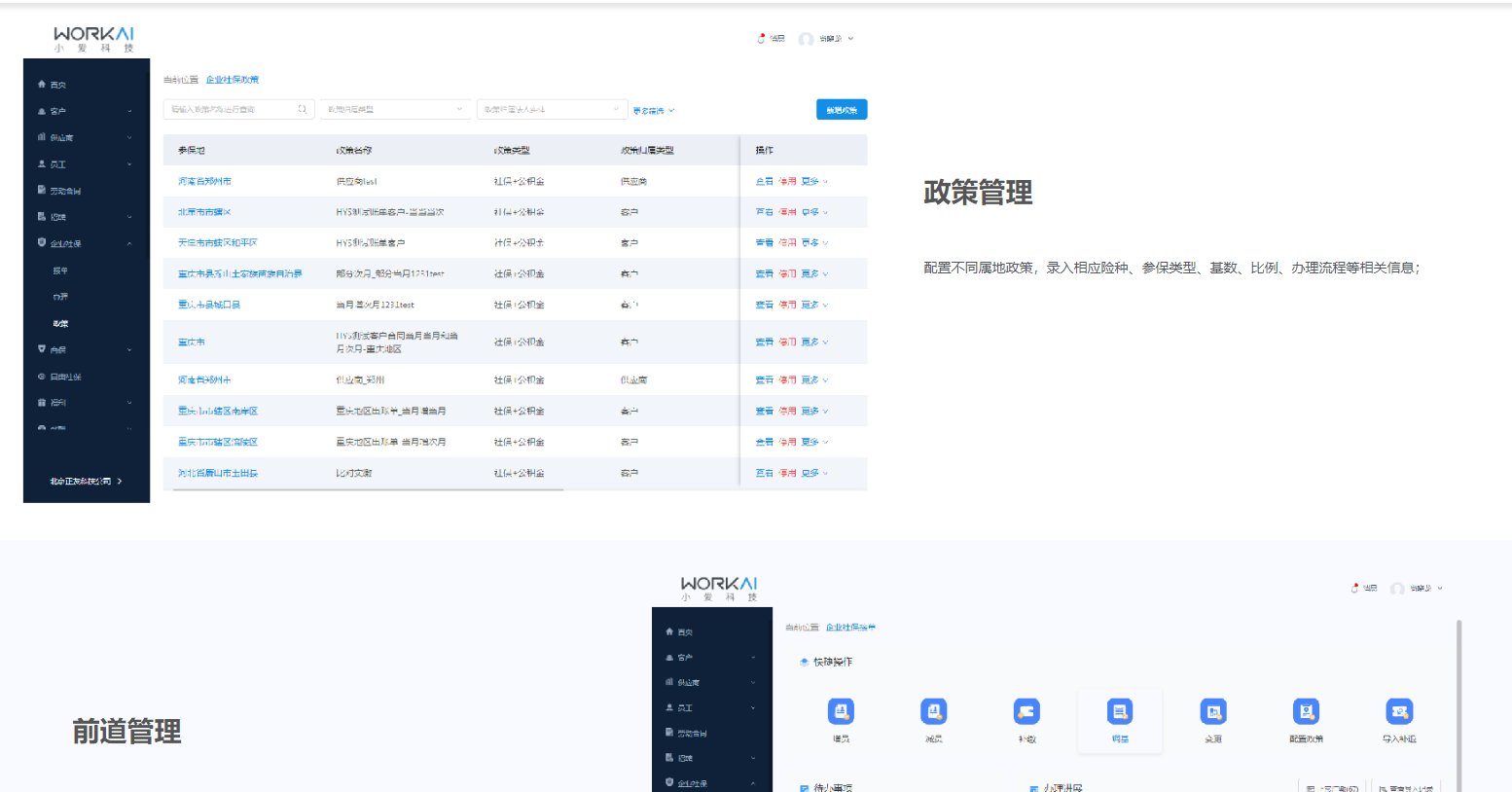Click the notification bell in top screenshot header
Image resolution: width=1512 pixels, height=792 pixels.
pos(762,39)
